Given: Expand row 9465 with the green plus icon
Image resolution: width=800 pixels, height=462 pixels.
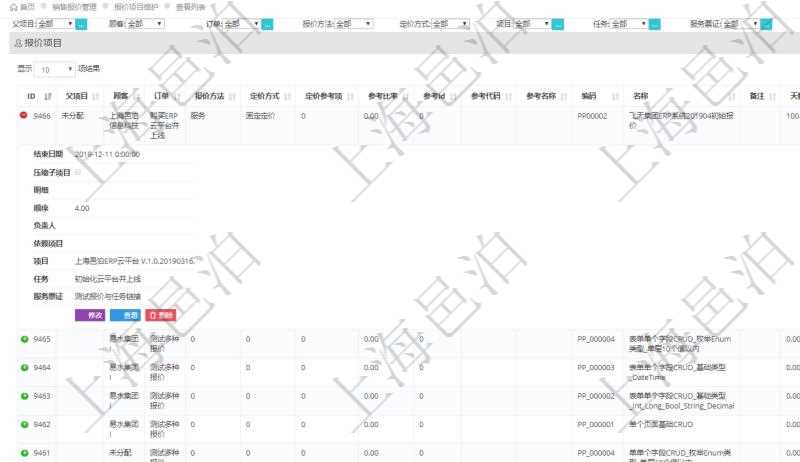Looking at the screenshot, I should coord(24,339).
